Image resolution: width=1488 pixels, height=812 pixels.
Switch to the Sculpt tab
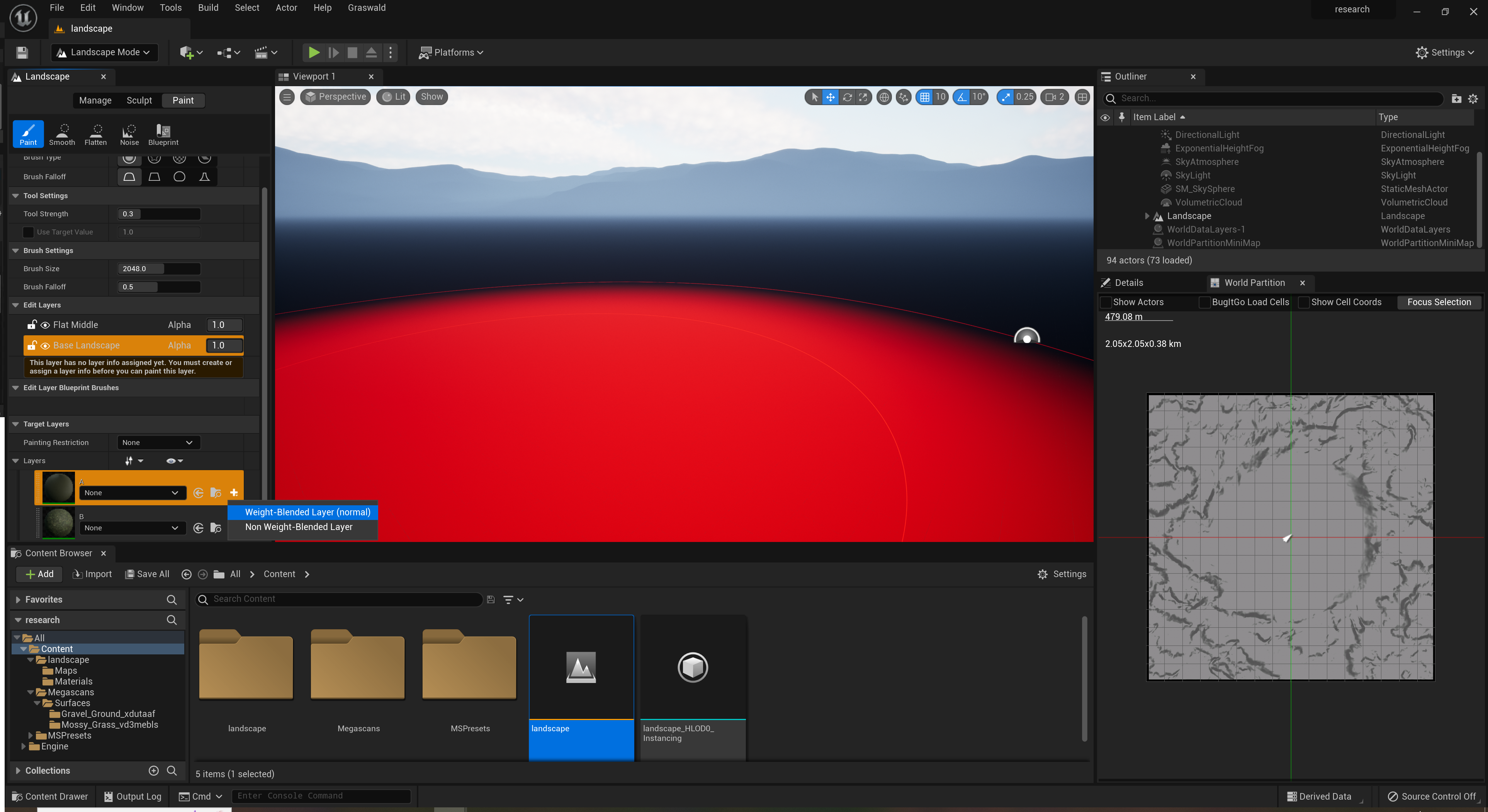pyautogui.click(x=139, y=100)
